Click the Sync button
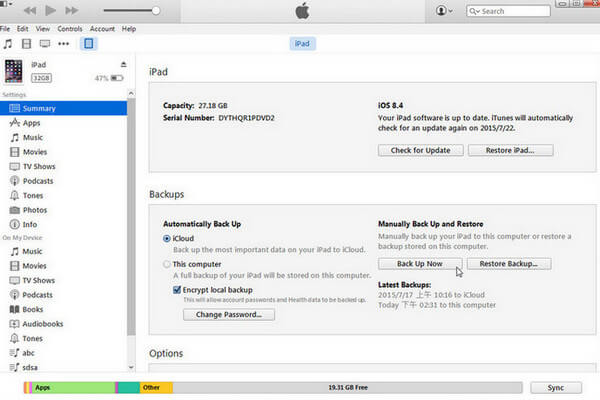Image resolution: width=600 pixels, height=400 pixels. coord(556,388)
